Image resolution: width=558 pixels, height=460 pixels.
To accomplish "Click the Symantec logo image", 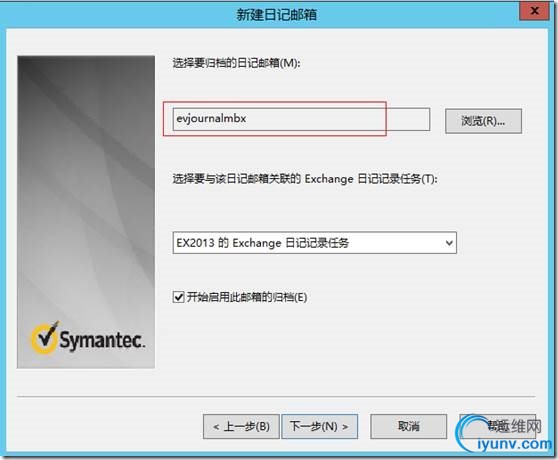I will tap(88, 338).
